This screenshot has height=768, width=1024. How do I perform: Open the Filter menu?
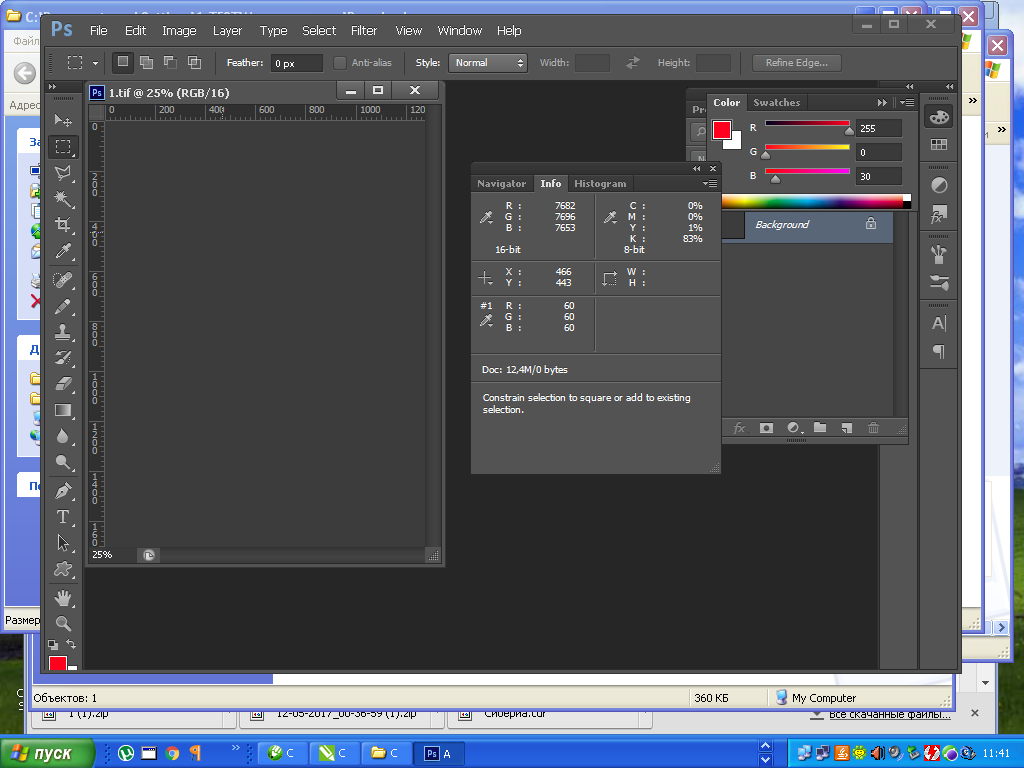(x=364, y=31)
